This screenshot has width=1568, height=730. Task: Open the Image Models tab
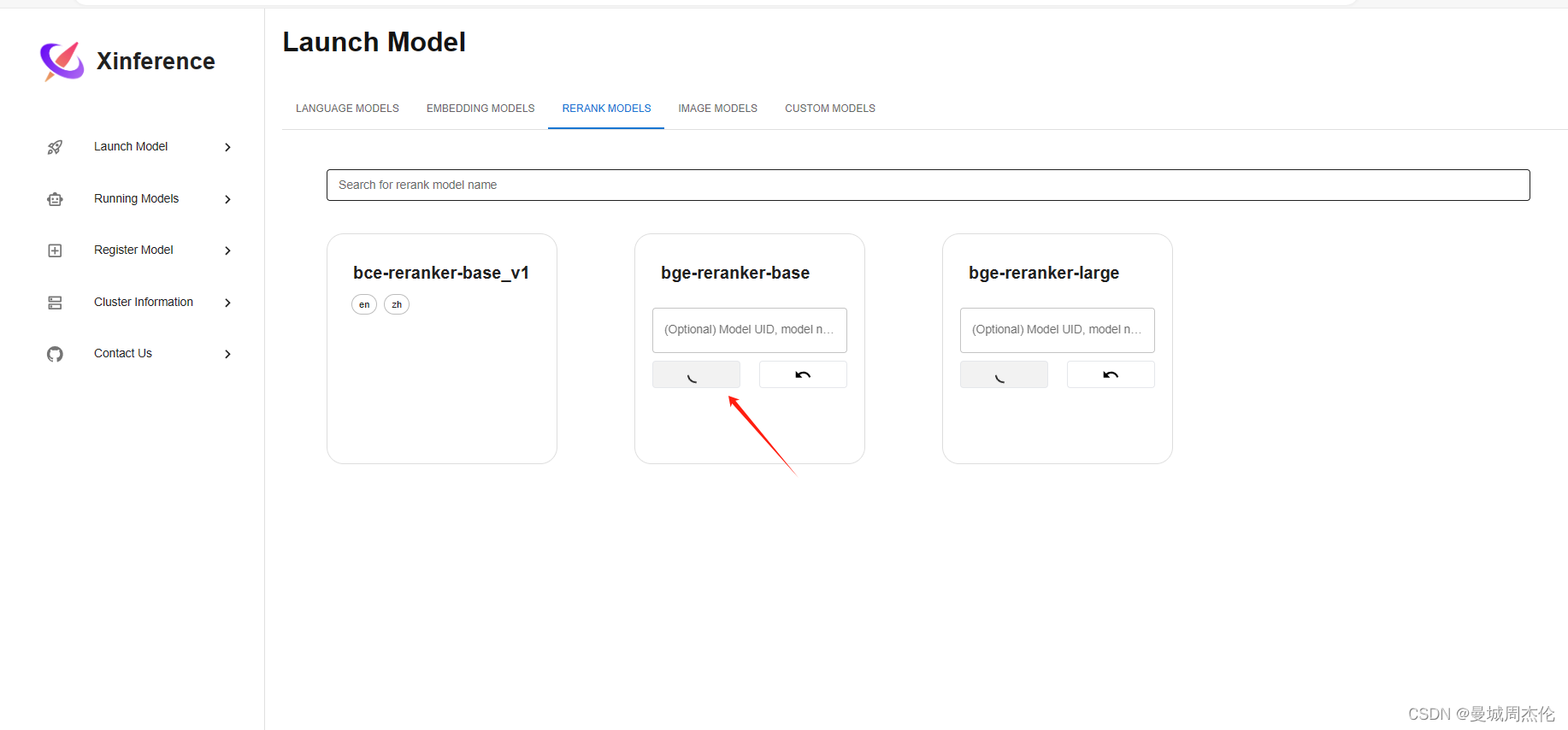[717, 109]
